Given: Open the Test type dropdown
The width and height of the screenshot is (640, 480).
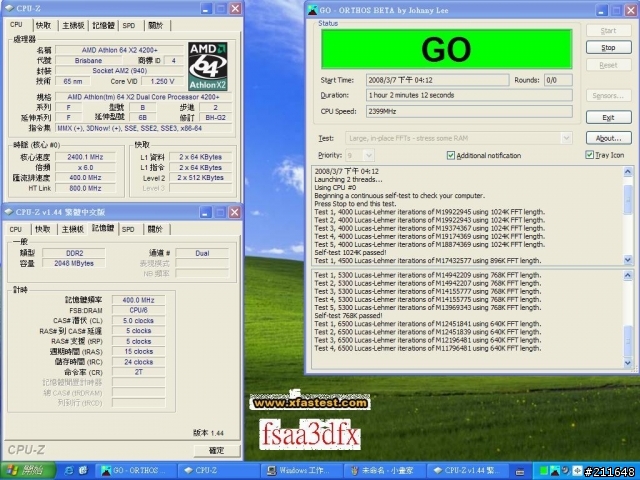Looking at the screenshot, I should (566, 138).
